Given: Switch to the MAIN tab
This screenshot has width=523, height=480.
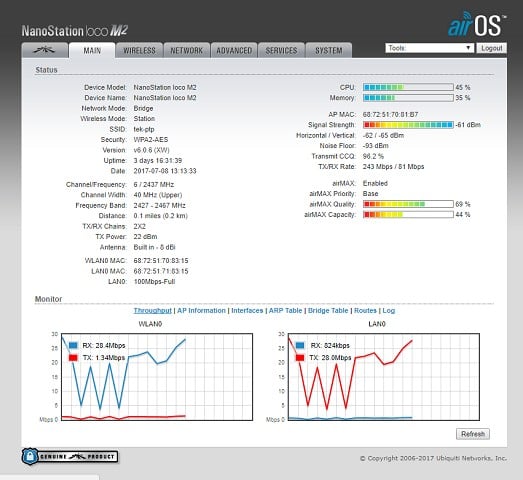Looking at the screenshot, I should coord(92,50).
